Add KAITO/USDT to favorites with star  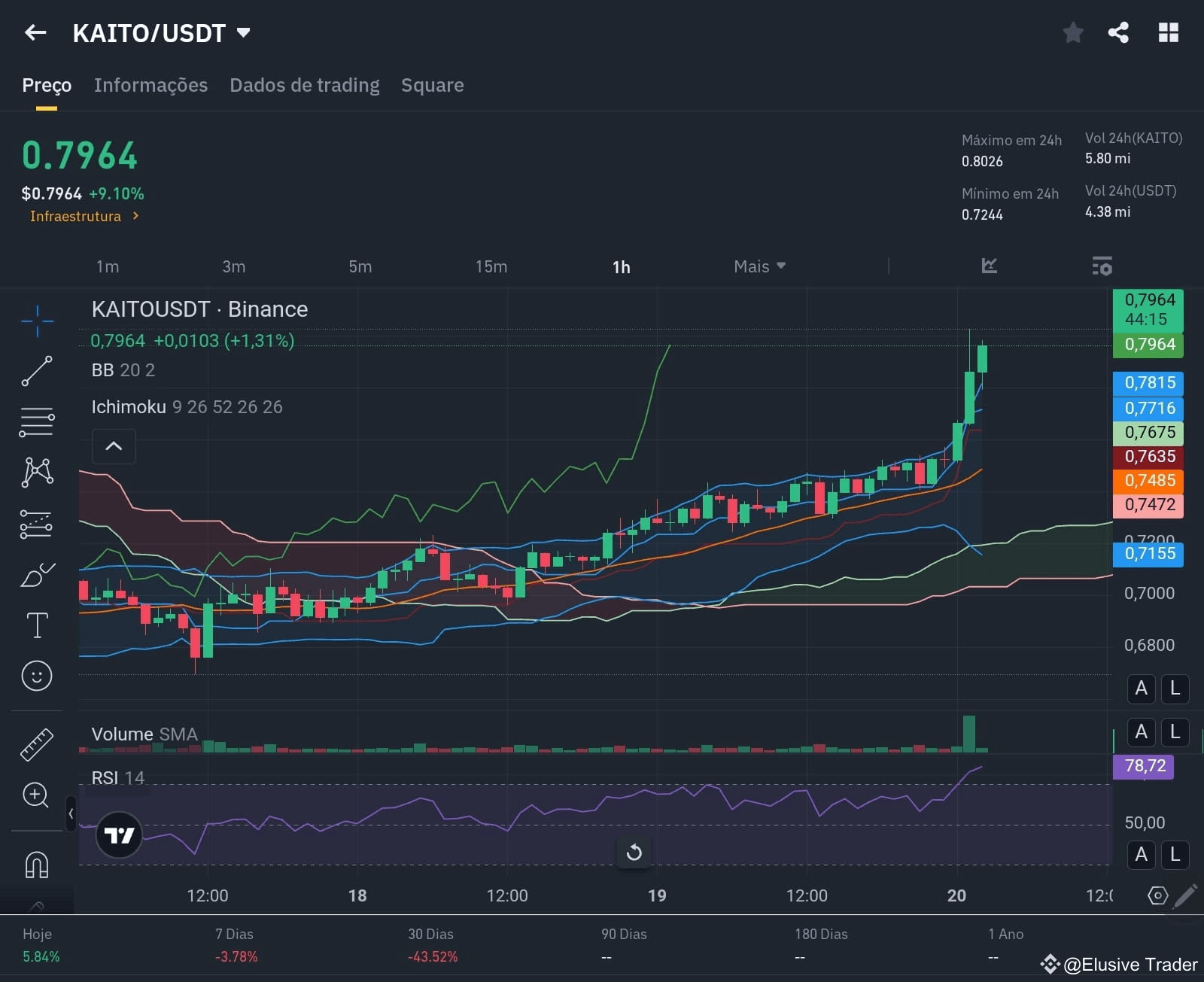coord(1073,32)
